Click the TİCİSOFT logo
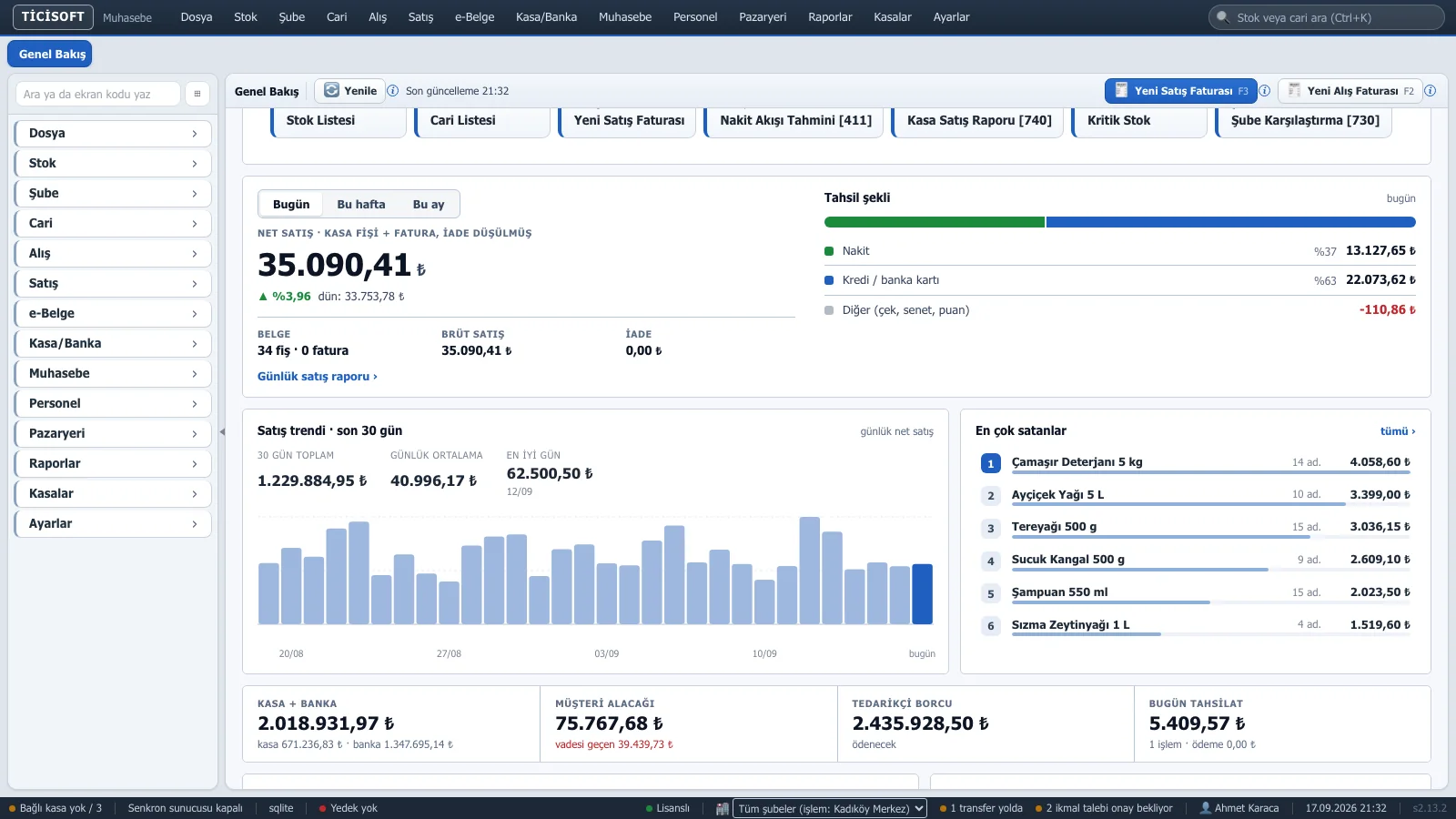 pyautogui.click(x=53, y=16)
